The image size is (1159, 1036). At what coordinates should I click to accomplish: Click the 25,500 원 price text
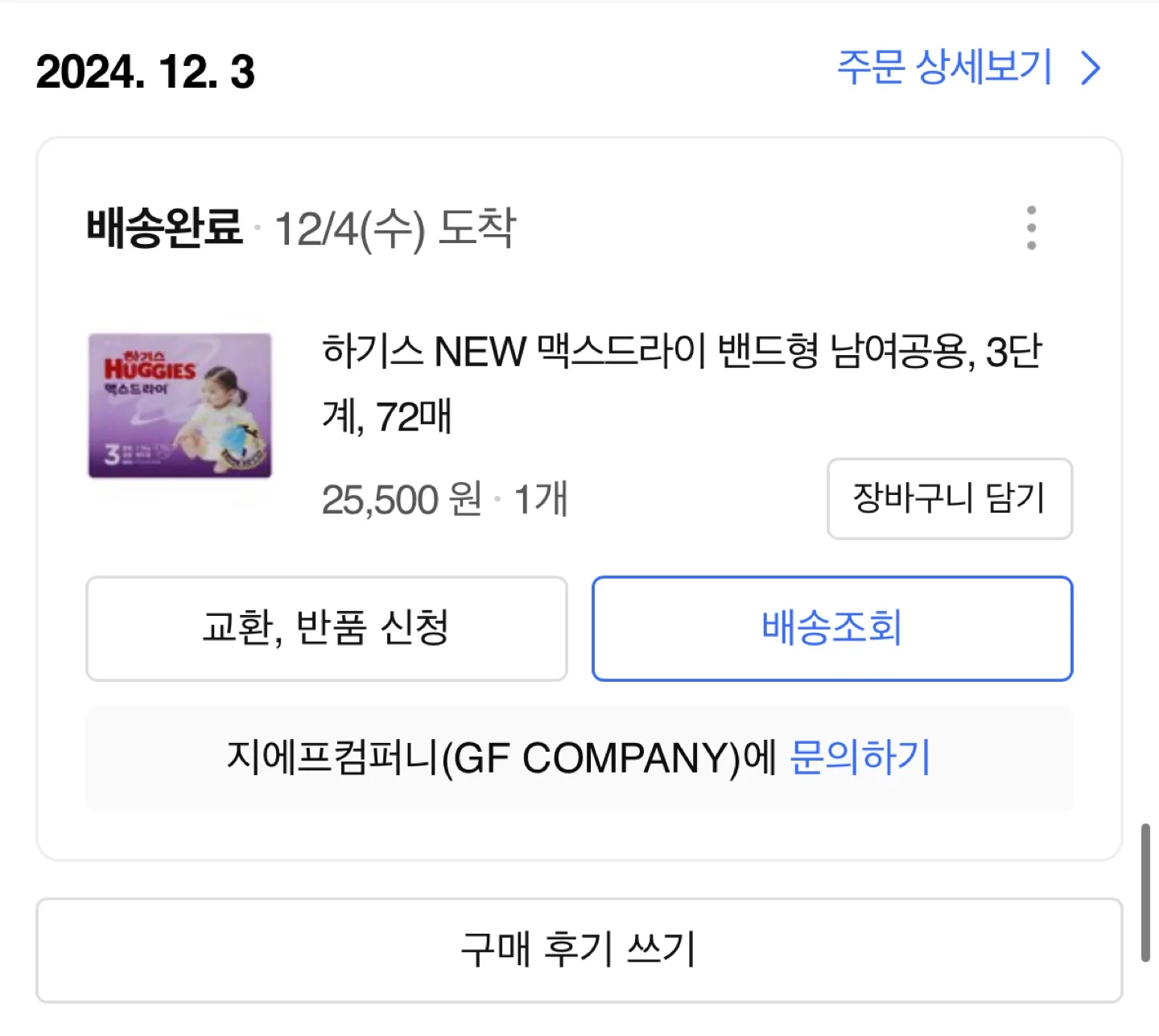pos(402,500)
